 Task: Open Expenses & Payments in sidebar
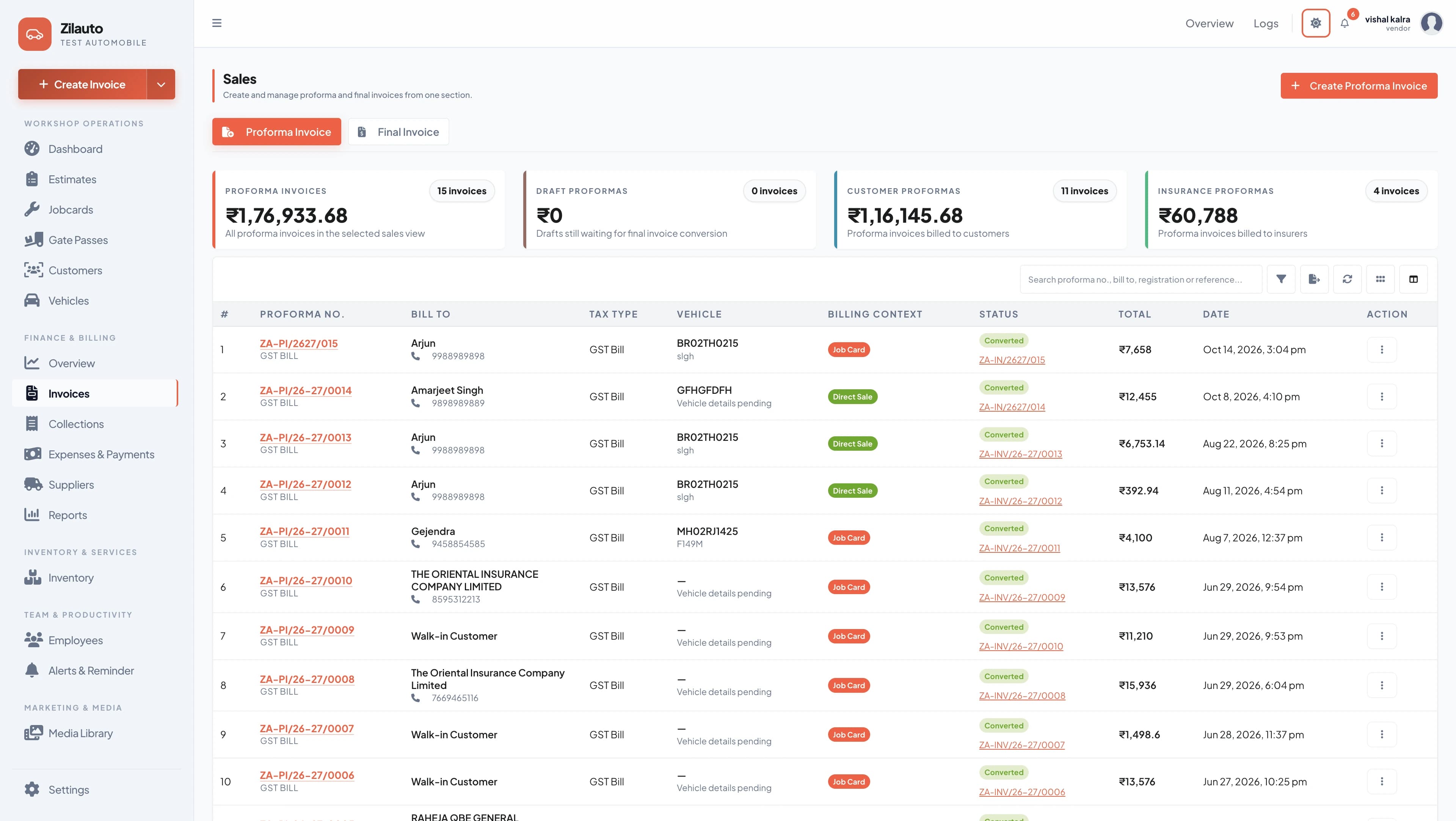(101, 455)
